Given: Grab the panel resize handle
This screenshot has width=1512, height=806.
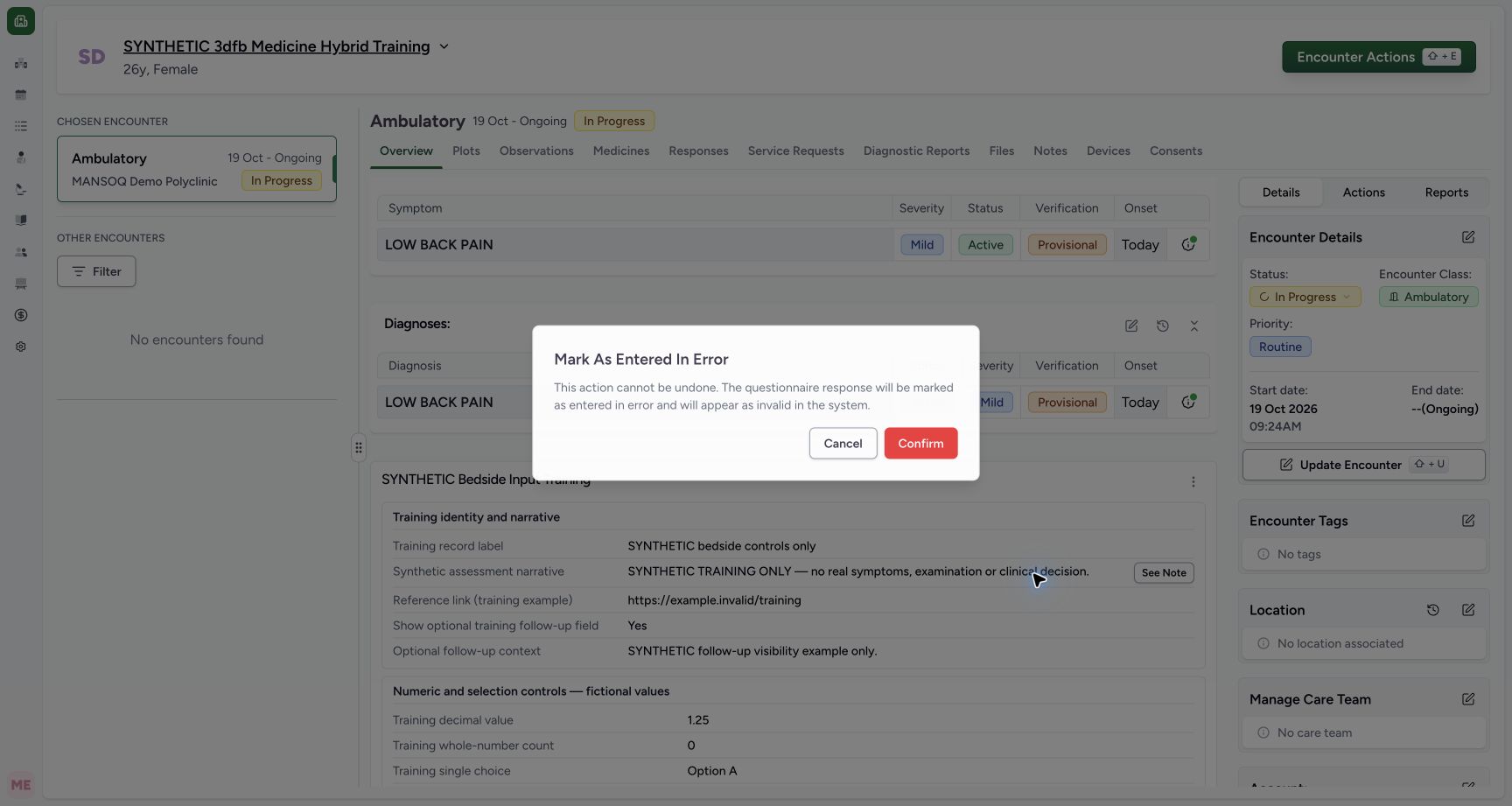Looking at the screenshot, I should pyautogui.click(x=359, y=447).
